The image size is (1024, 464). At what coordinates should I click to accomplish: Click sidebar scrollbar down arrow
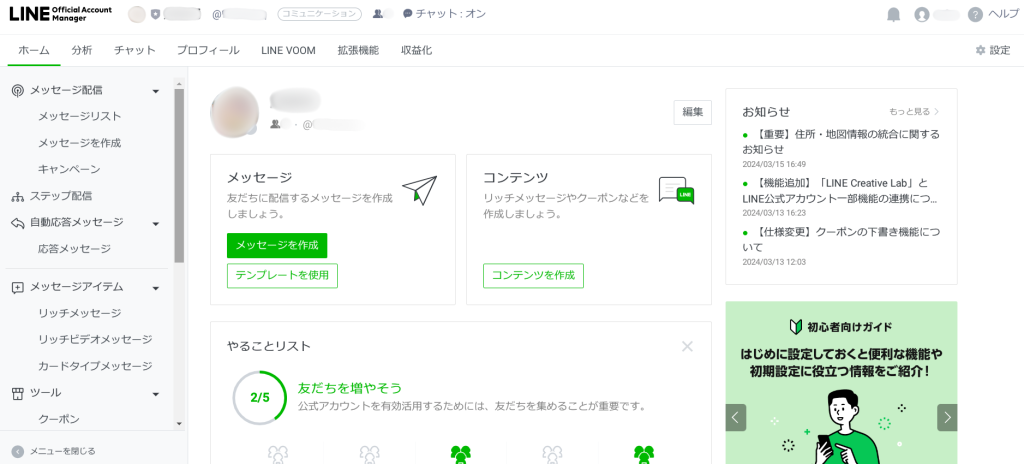[180, 425]
